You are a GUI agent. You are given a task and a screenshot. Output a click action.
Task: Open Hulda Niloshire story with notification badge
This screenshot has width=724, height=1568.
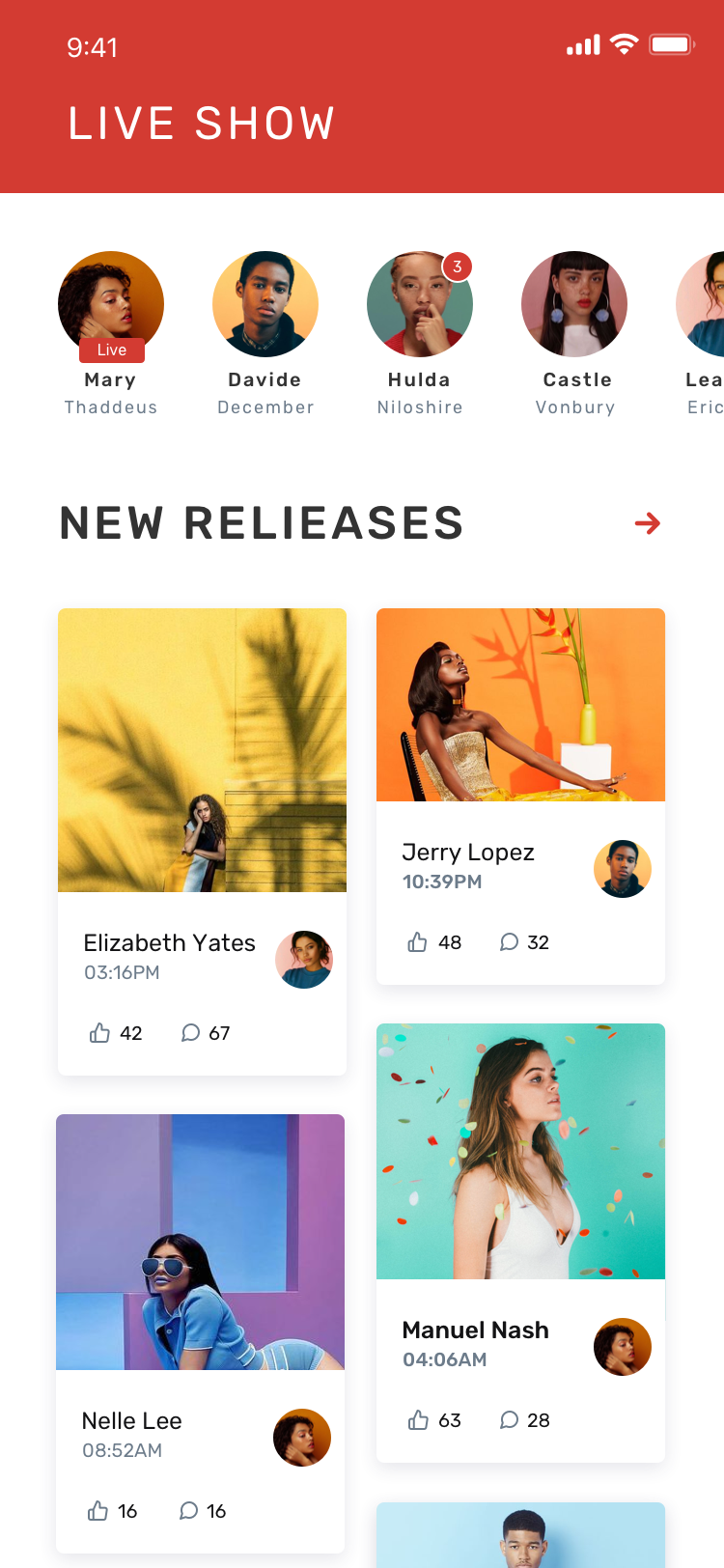tap(420, 304)
